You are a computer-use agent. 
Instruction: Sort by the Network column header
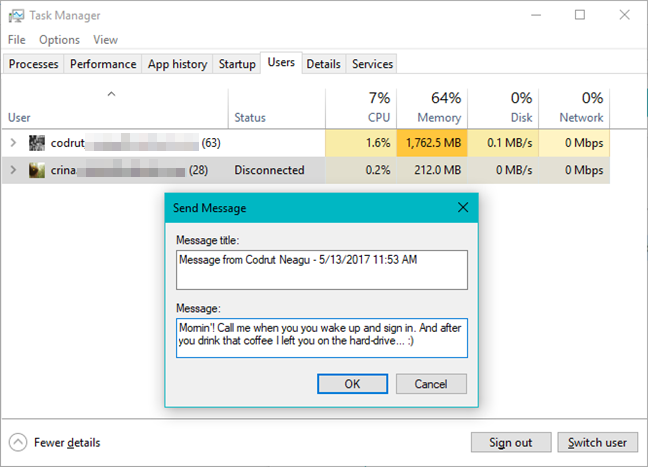tap(574, 108)
